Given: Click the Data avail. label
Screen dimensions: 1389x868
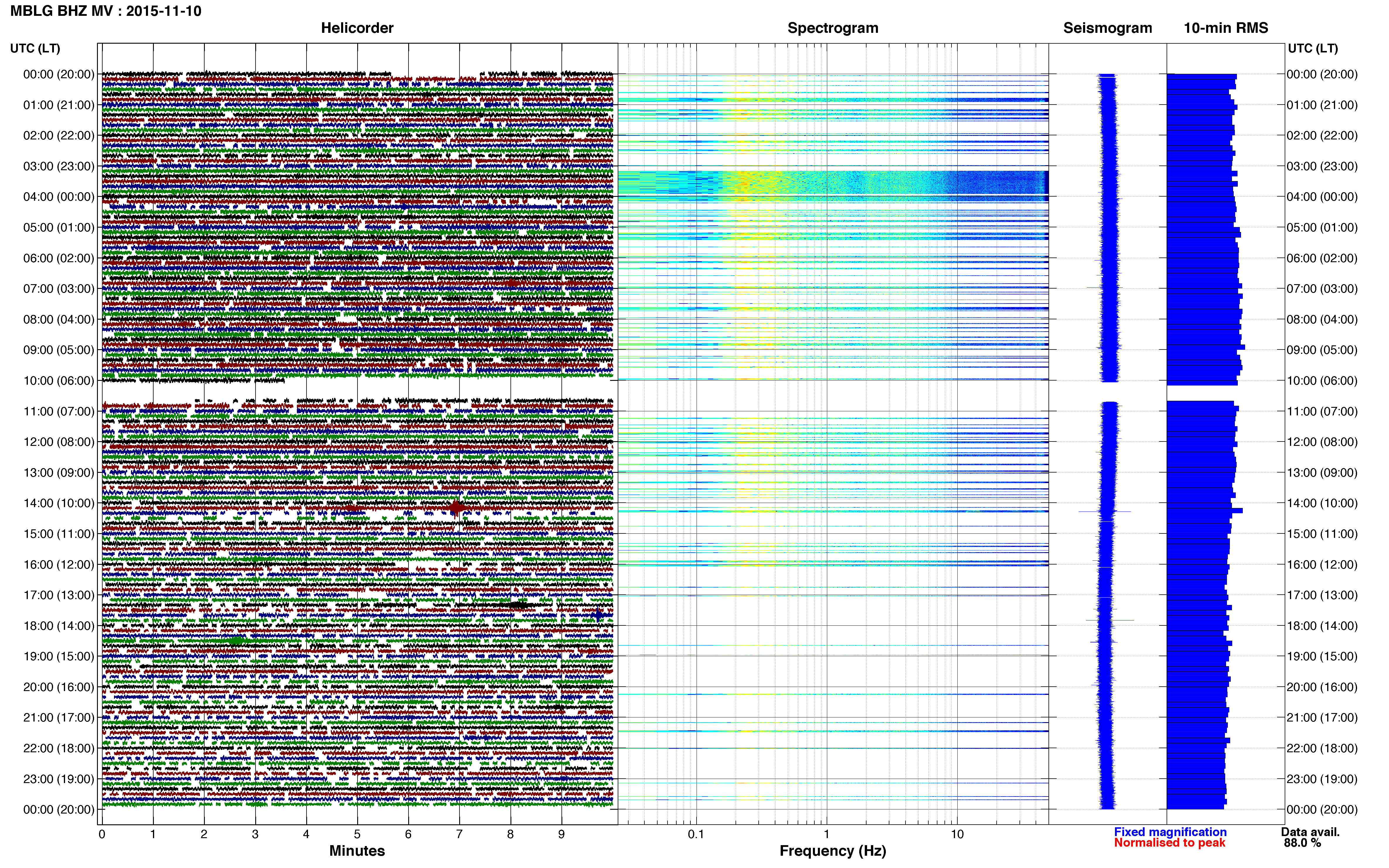Looking at the screenshot, I should (1310, 832).
